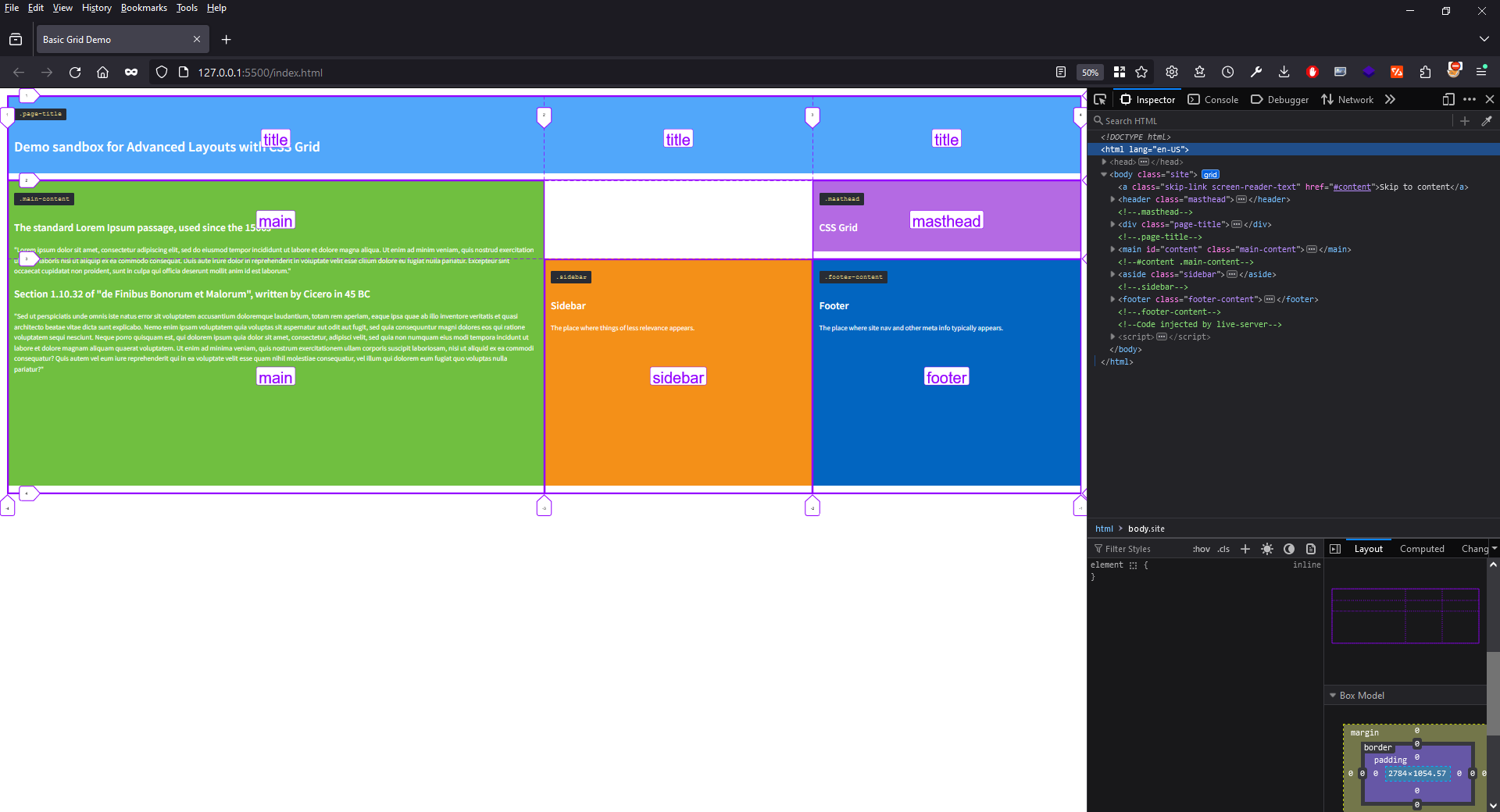Expand the div.page-title node

coord(1112,224)
